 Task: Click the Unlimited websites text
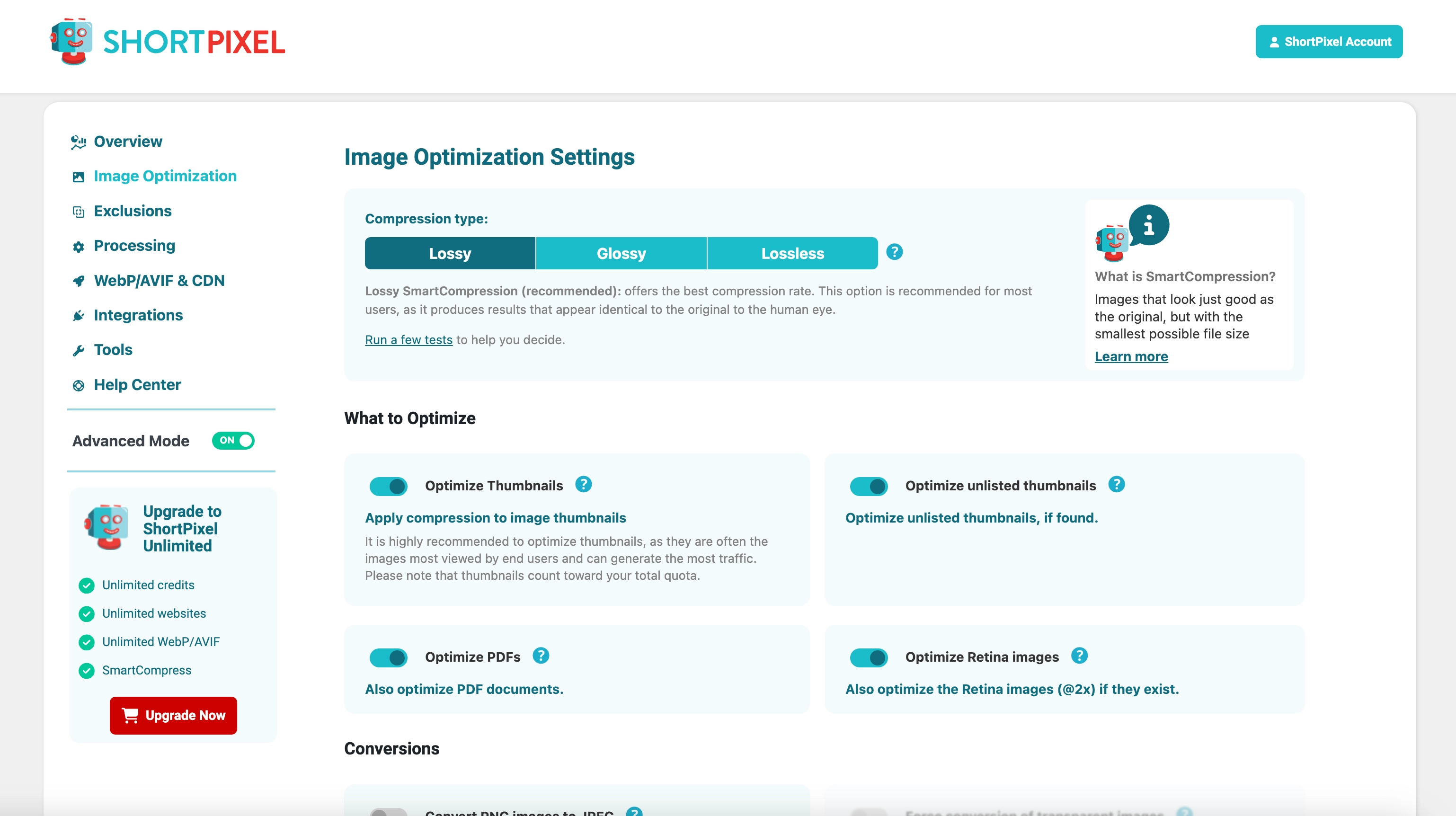[x=154, y=613]
